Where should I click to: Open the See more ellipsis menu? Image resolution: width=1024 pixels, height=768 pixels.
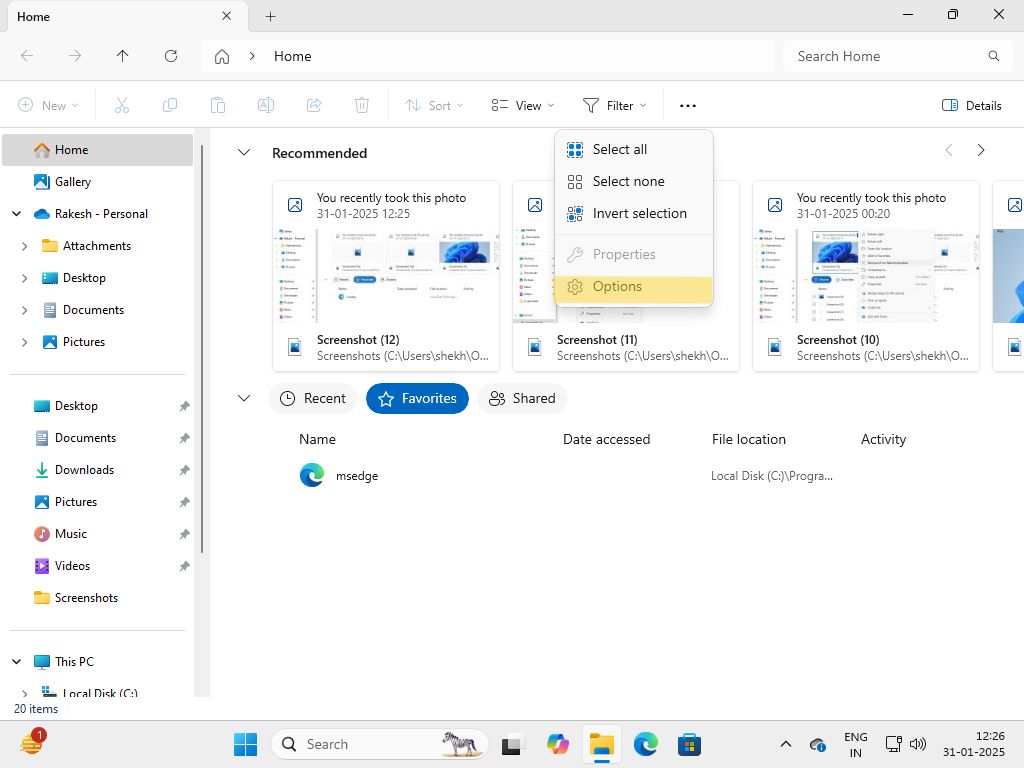[687, 105]
